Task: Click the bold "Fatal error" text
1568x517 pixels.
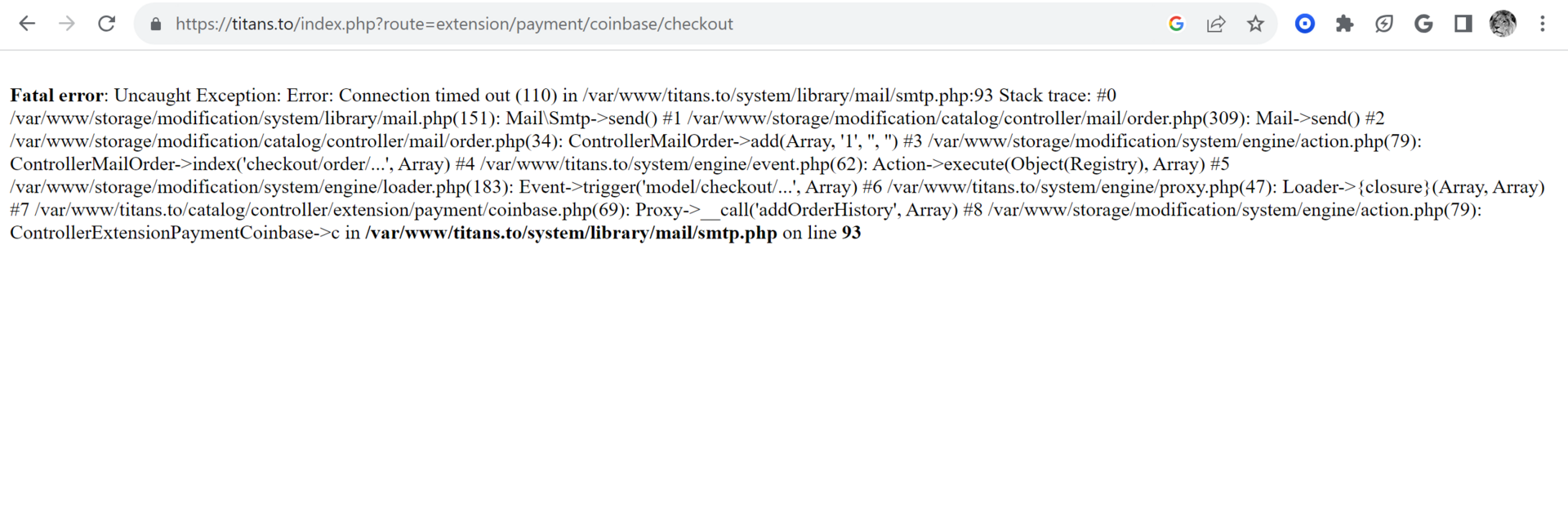Action: coord(57,96)
